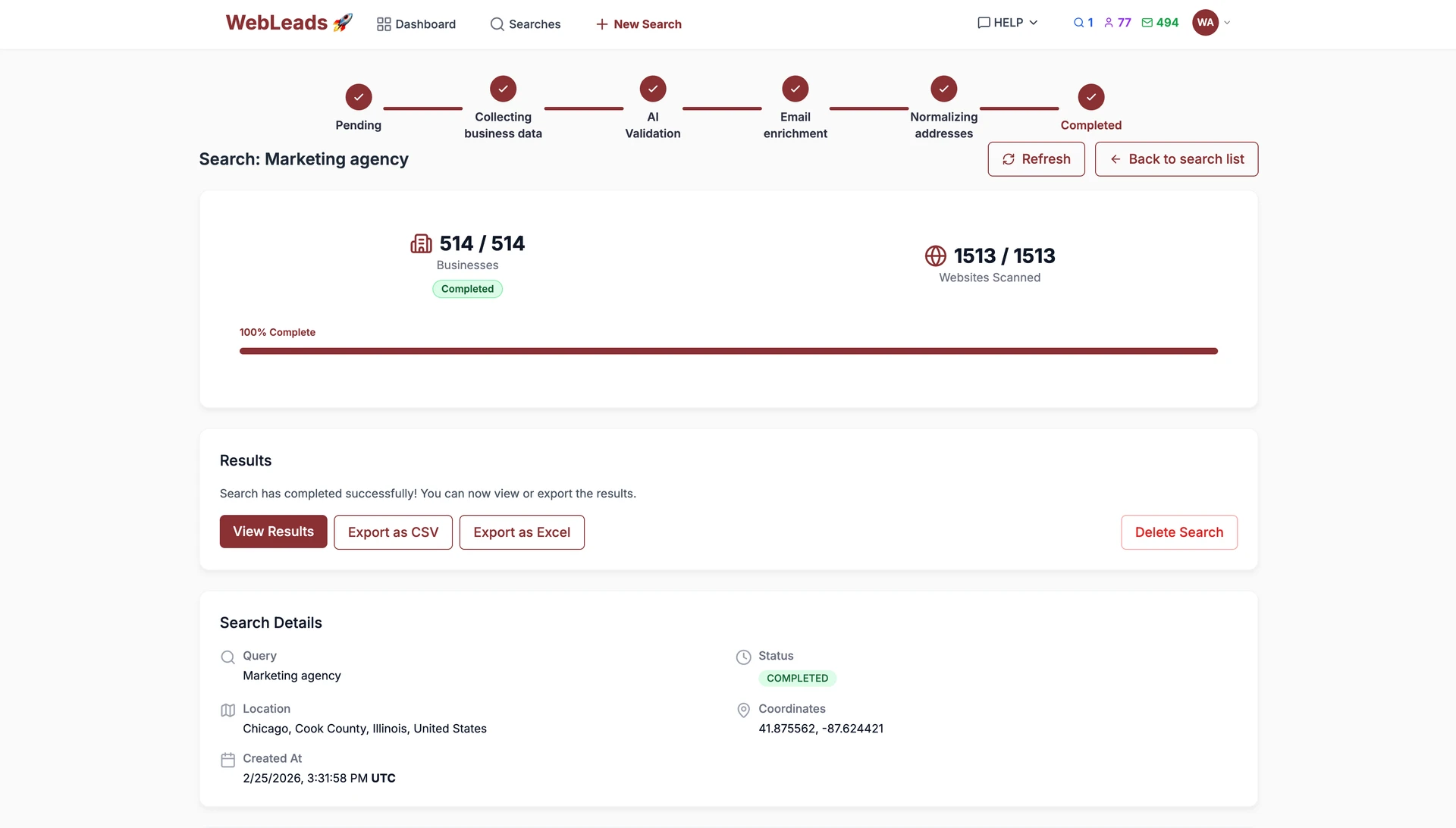
Task: Click the Websites Scanned globe icon
Action: pos(935,256)
